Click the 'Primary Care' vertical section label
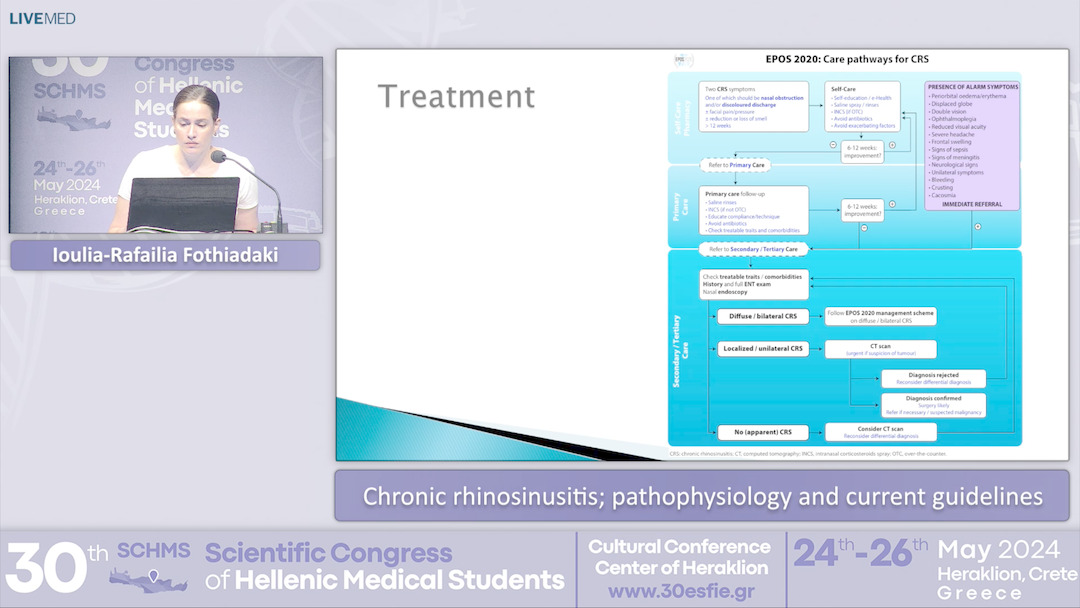Image resolution: width=1080 pixels, height=608 pixels. [681, 207]
